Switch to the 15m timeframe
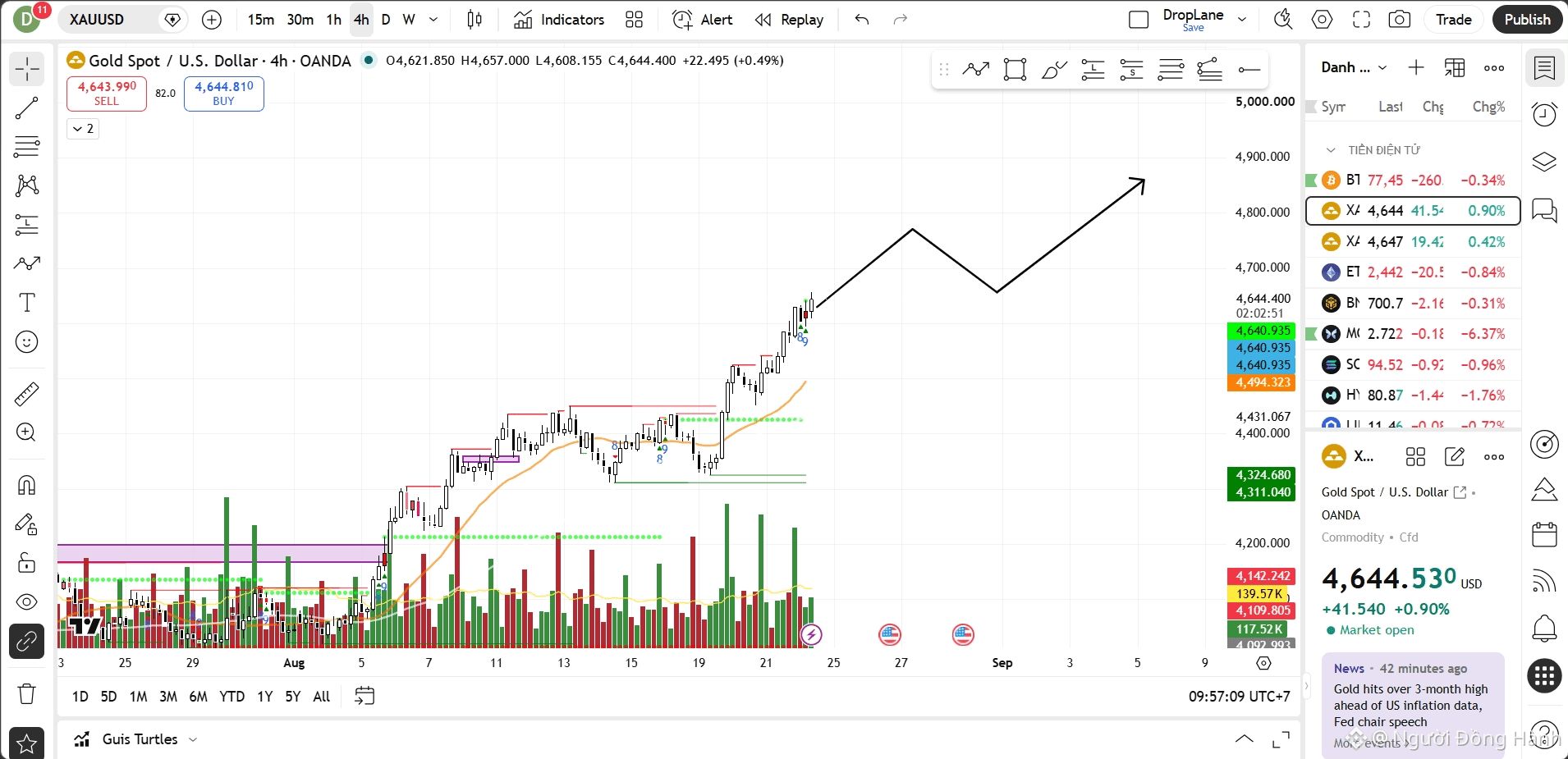Viewport: 1568px width, 759px height. pyautogui.click(x=261, y=20)
